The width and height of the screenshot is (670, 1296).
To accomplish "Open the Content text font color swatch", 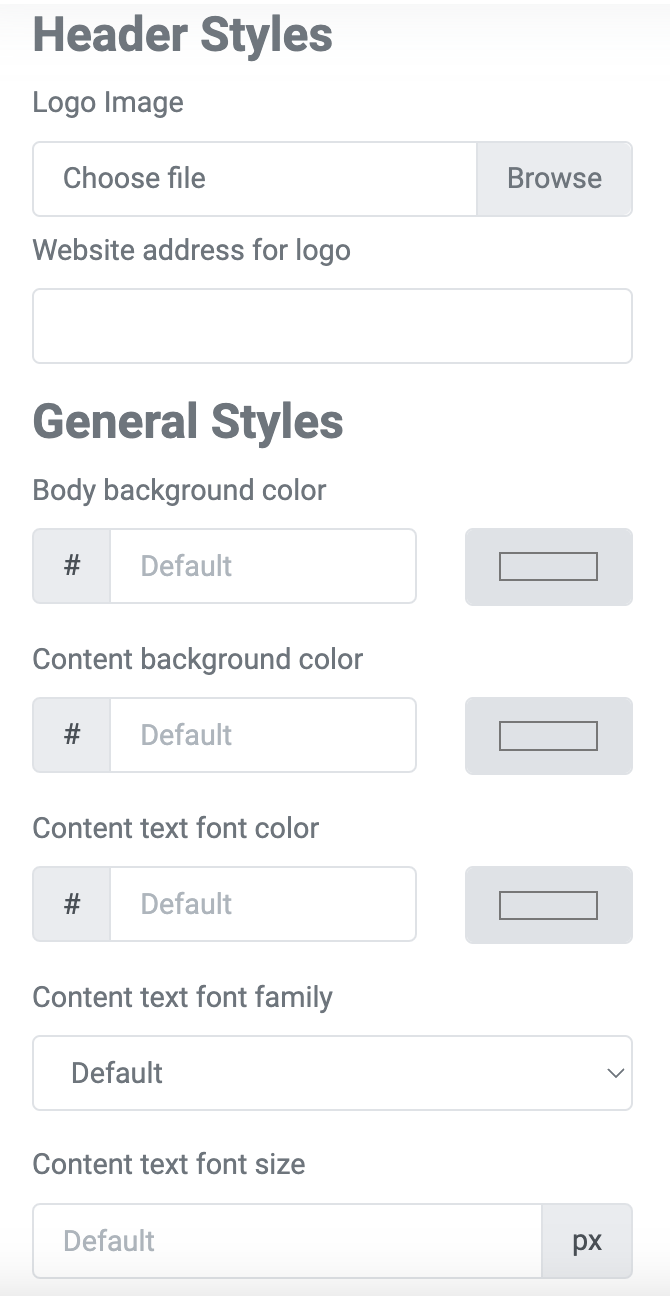I will pos(549,905).
